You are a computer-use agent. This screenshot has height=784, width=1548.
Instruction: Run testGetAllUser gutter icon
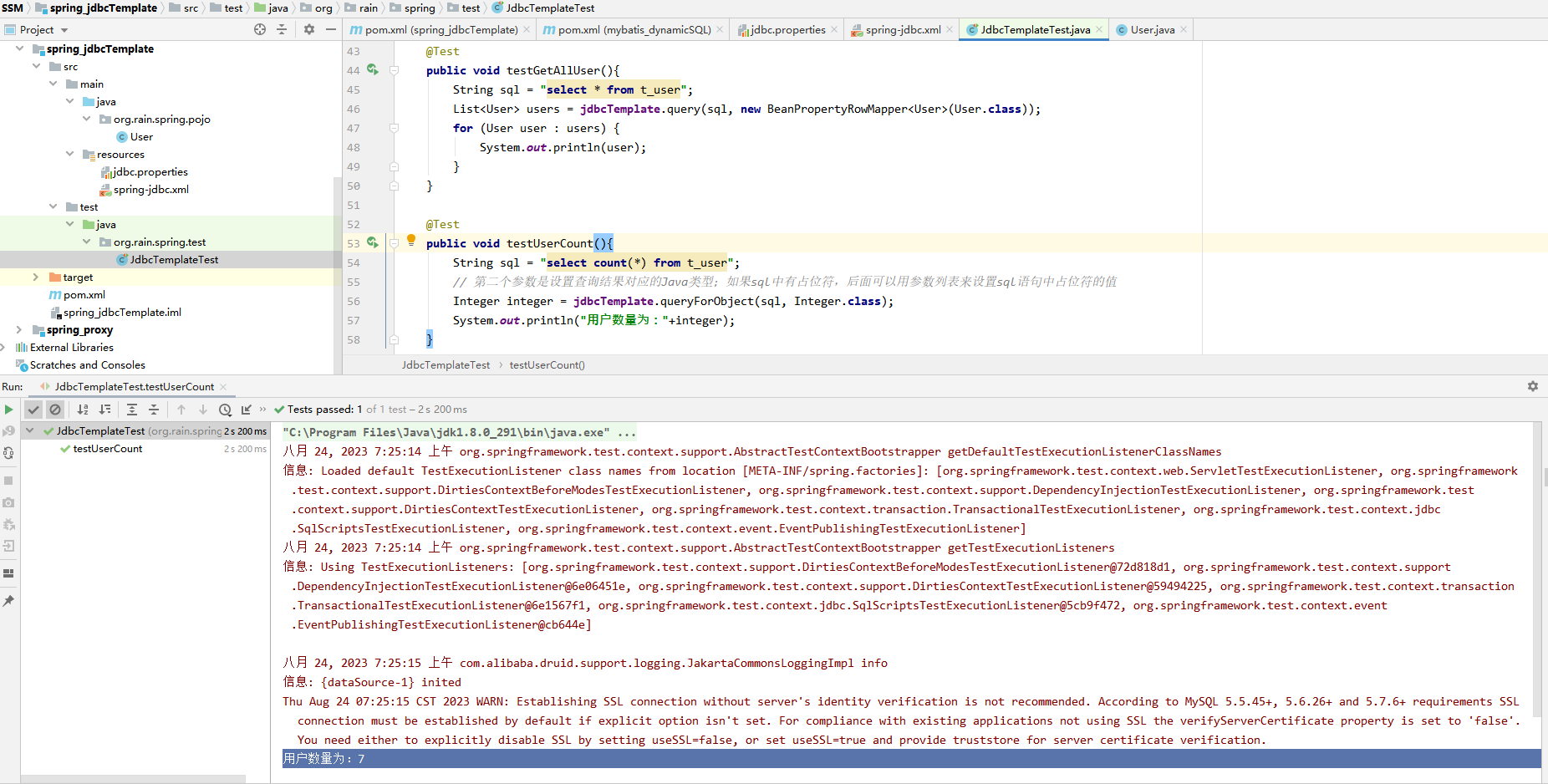[373, 70]
